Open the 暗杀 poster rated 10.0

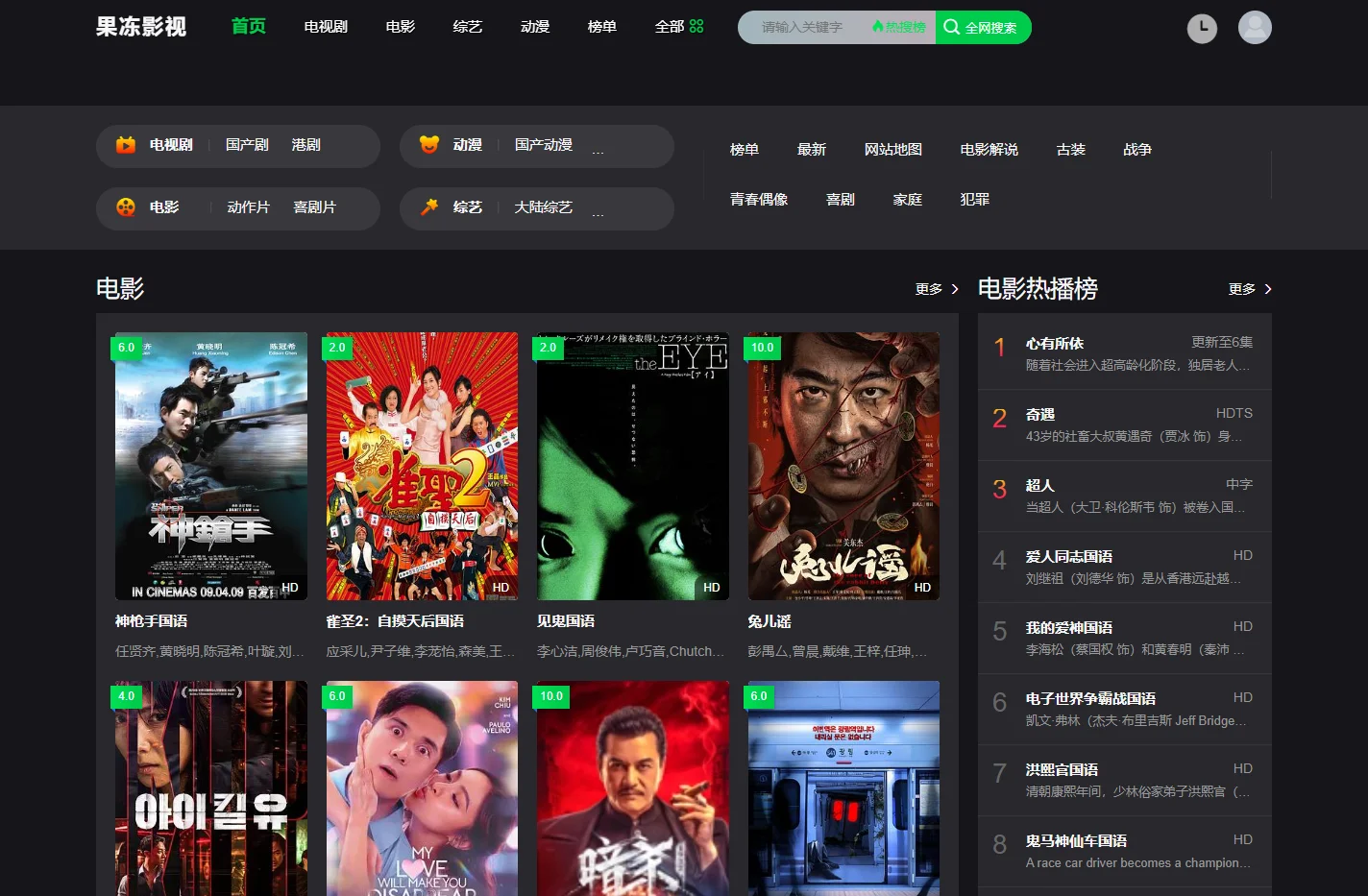(633, 788)
